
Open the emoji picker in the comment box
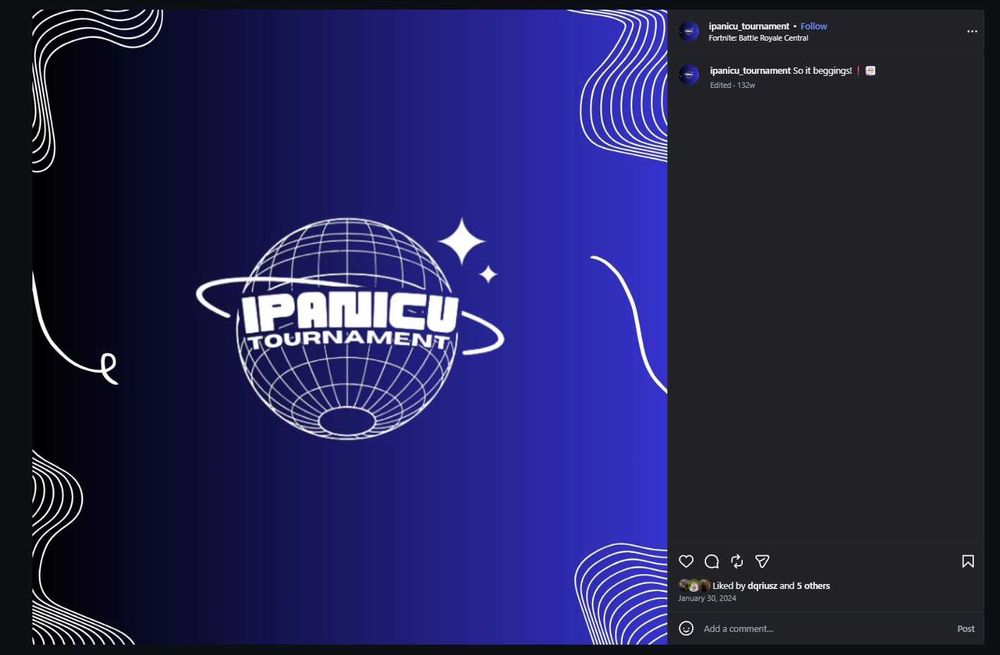coord(686,628)
